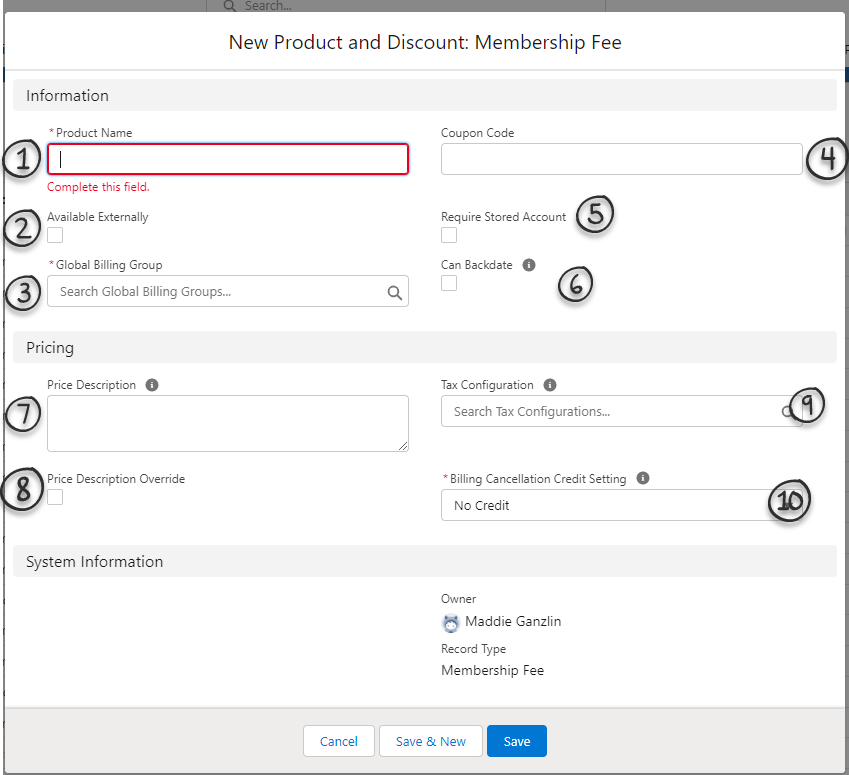This screenshot has height=775, width=849.
Task: Click the Tax Configuration info tooltip icon
Action: click(x=547, y=384)
